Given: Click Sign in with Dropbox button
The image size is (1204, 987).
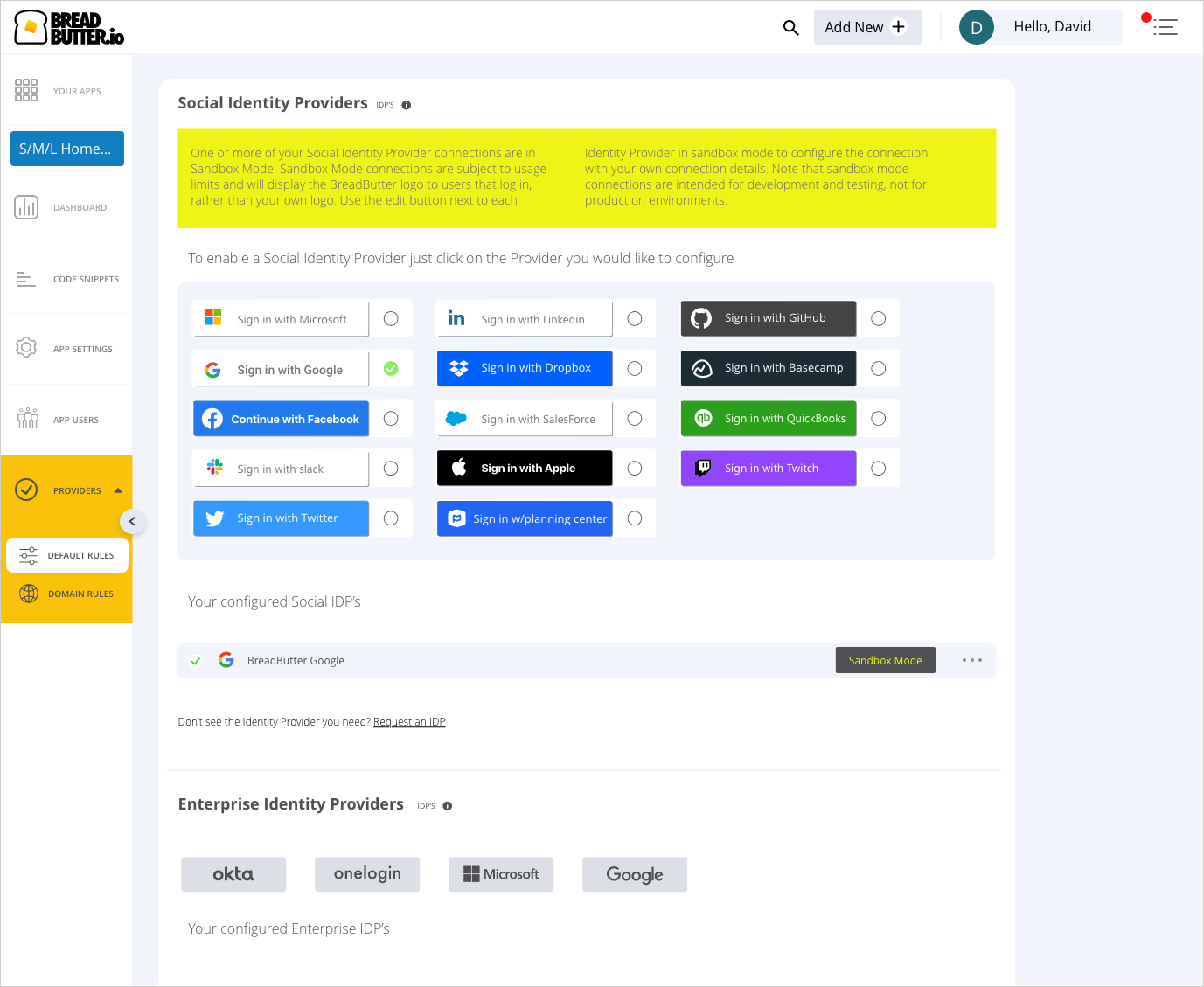Looking at the screenshot, I should [525, 368].
